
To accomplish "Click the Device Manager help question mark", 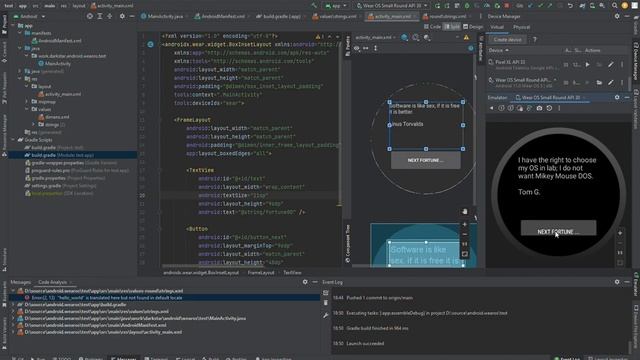I will [535, 40].
